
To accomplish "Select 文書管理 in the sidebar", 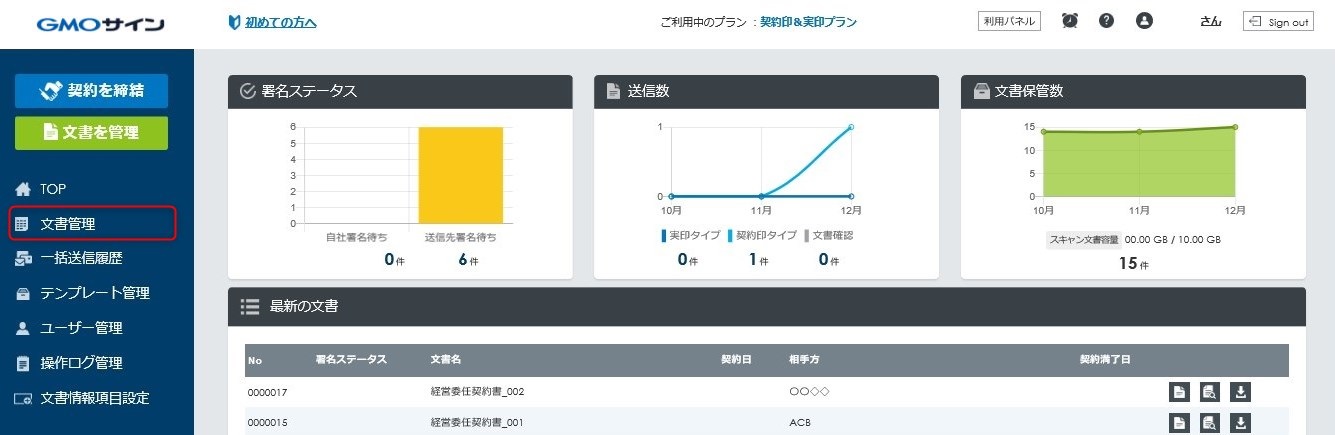I will (x=68, y=224).
